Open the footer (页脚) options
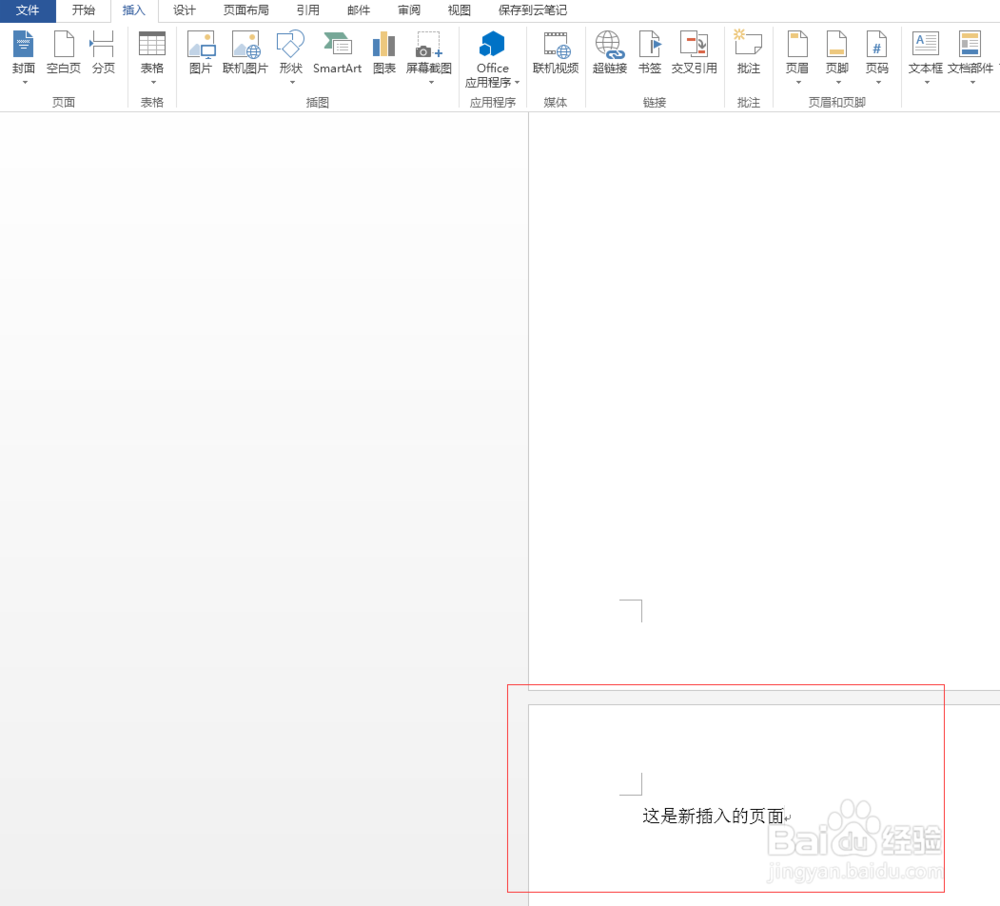This screenshot has width=1000, height=906. point(837,53)
